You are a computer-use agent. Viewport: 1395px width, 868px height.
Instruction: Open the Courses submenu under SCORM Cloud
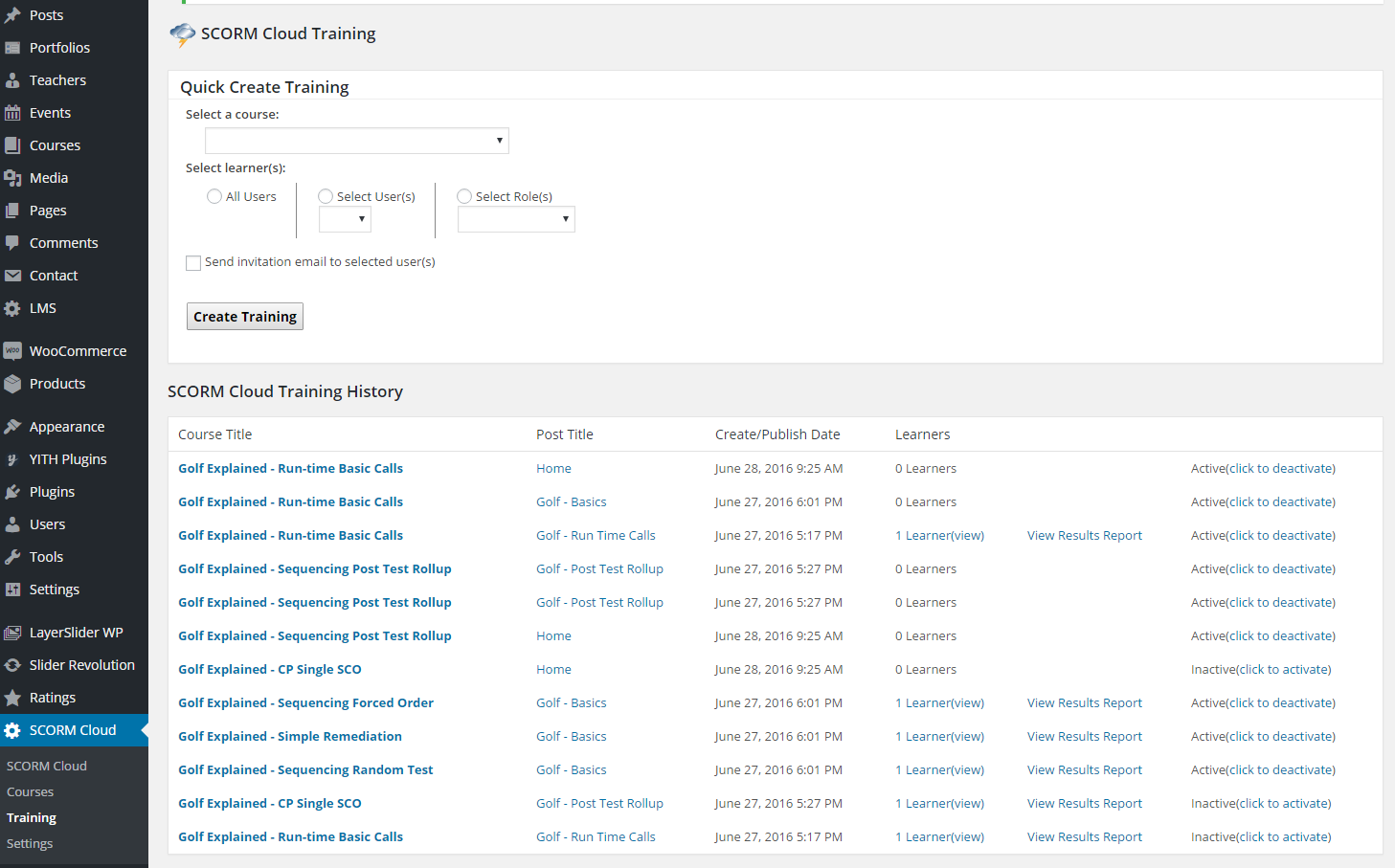31,791
